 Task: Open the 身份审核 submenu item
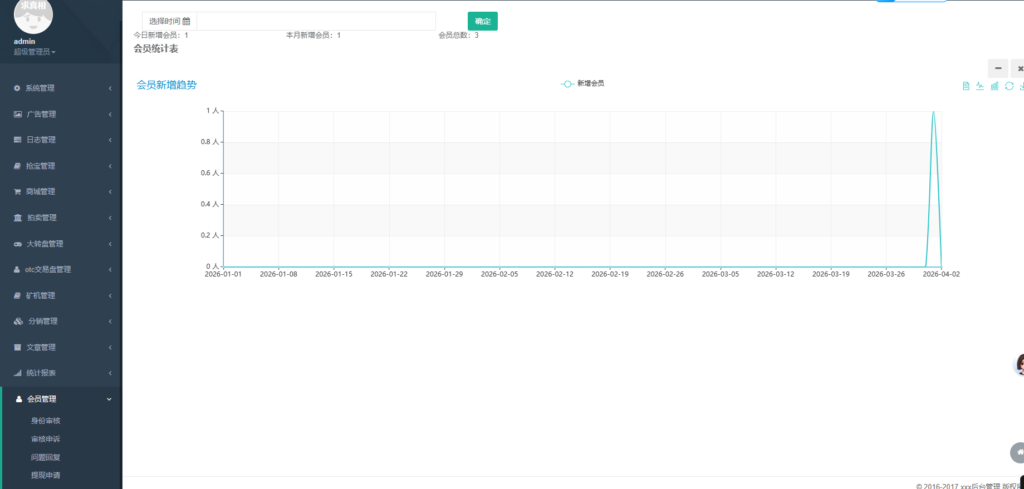(46, 421)
